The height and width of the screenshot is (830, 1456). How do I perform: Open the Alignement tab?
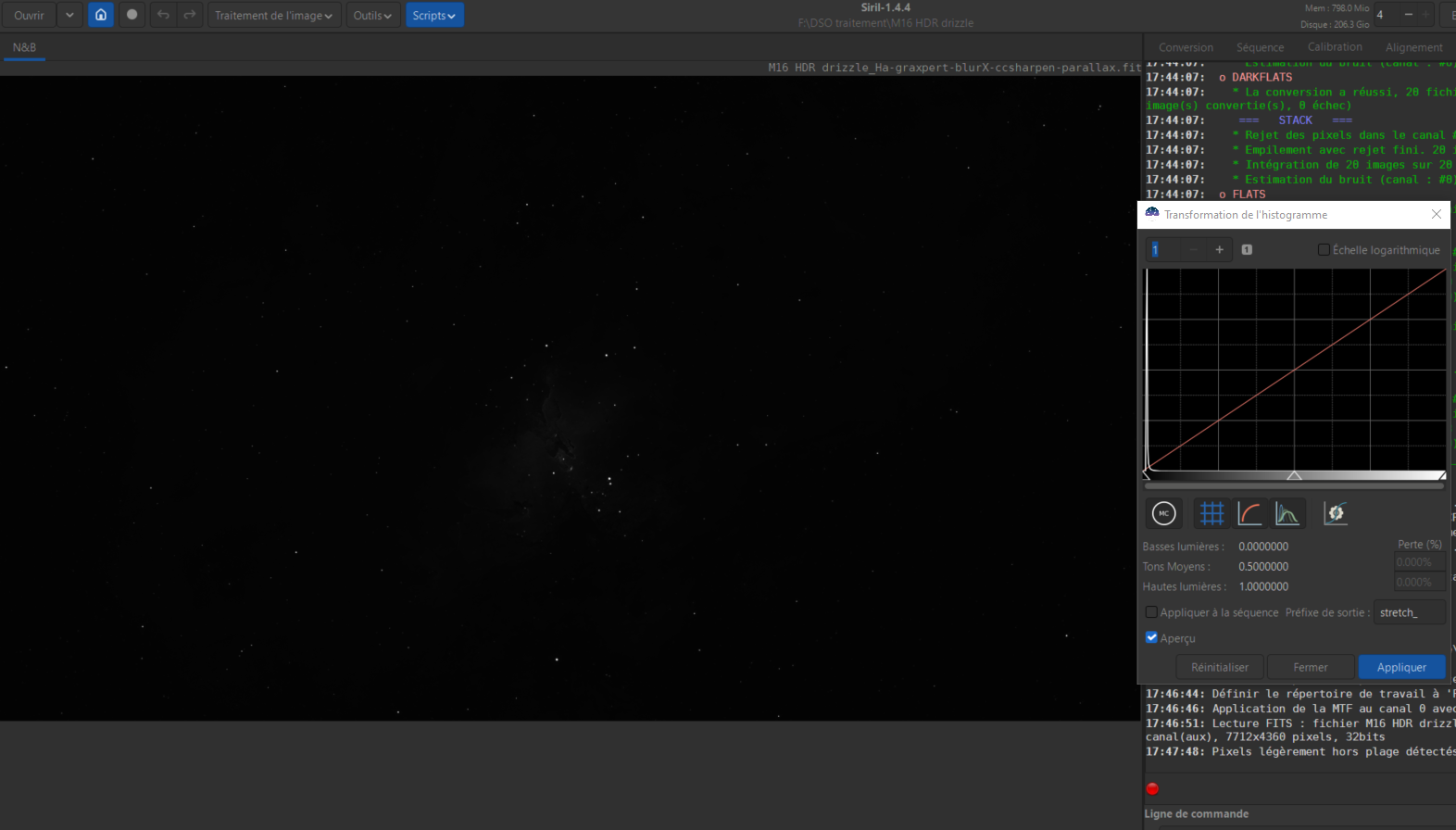(x=1413, y=47)
